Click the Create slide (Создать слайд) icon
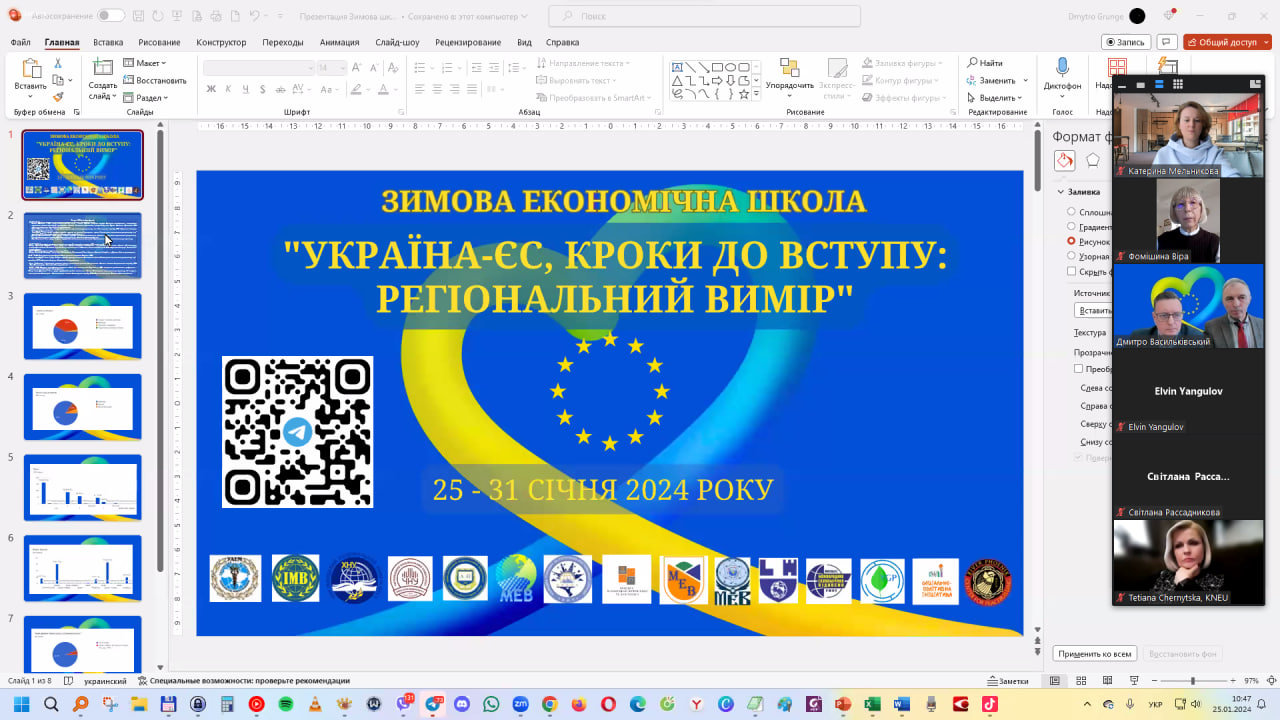This screenshot has height=720, width=1280. click(x=102, y=68)
